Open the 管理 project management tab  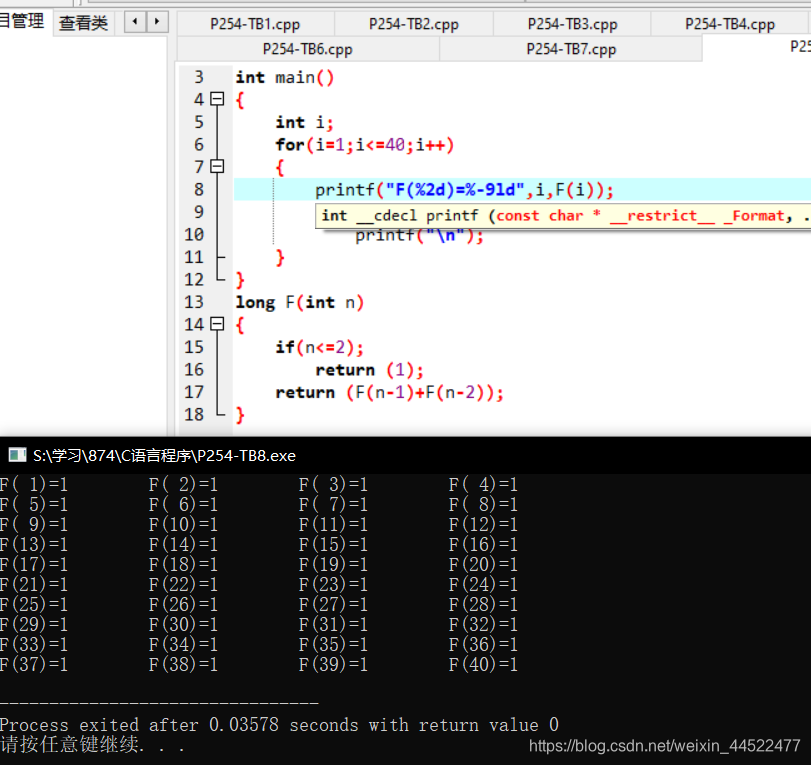point(22,22)
